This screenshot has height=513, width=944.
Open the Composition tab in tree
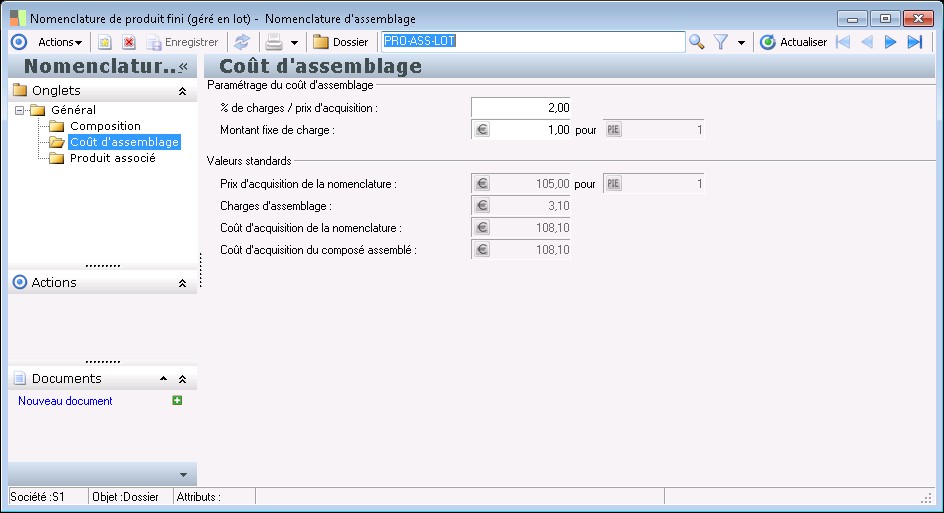click(105, 126)
